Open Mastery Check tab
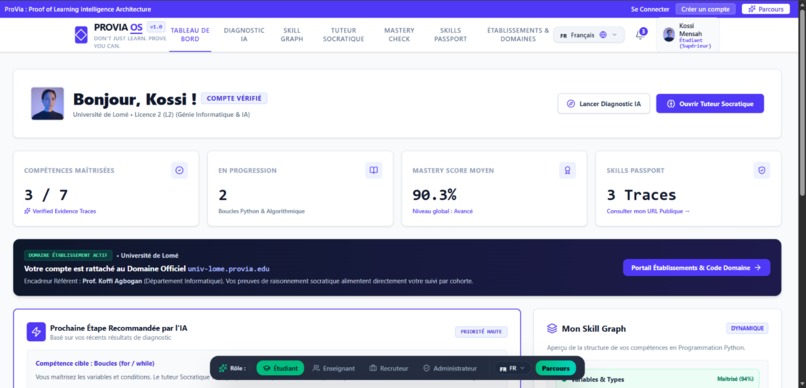The height and width of the screenshot is (388, 806). 399,34
